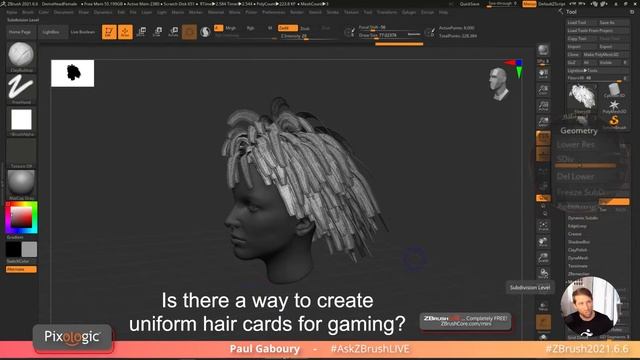
Task: Select the Fibers48 tool thumbnail
Action: (582, 97)
